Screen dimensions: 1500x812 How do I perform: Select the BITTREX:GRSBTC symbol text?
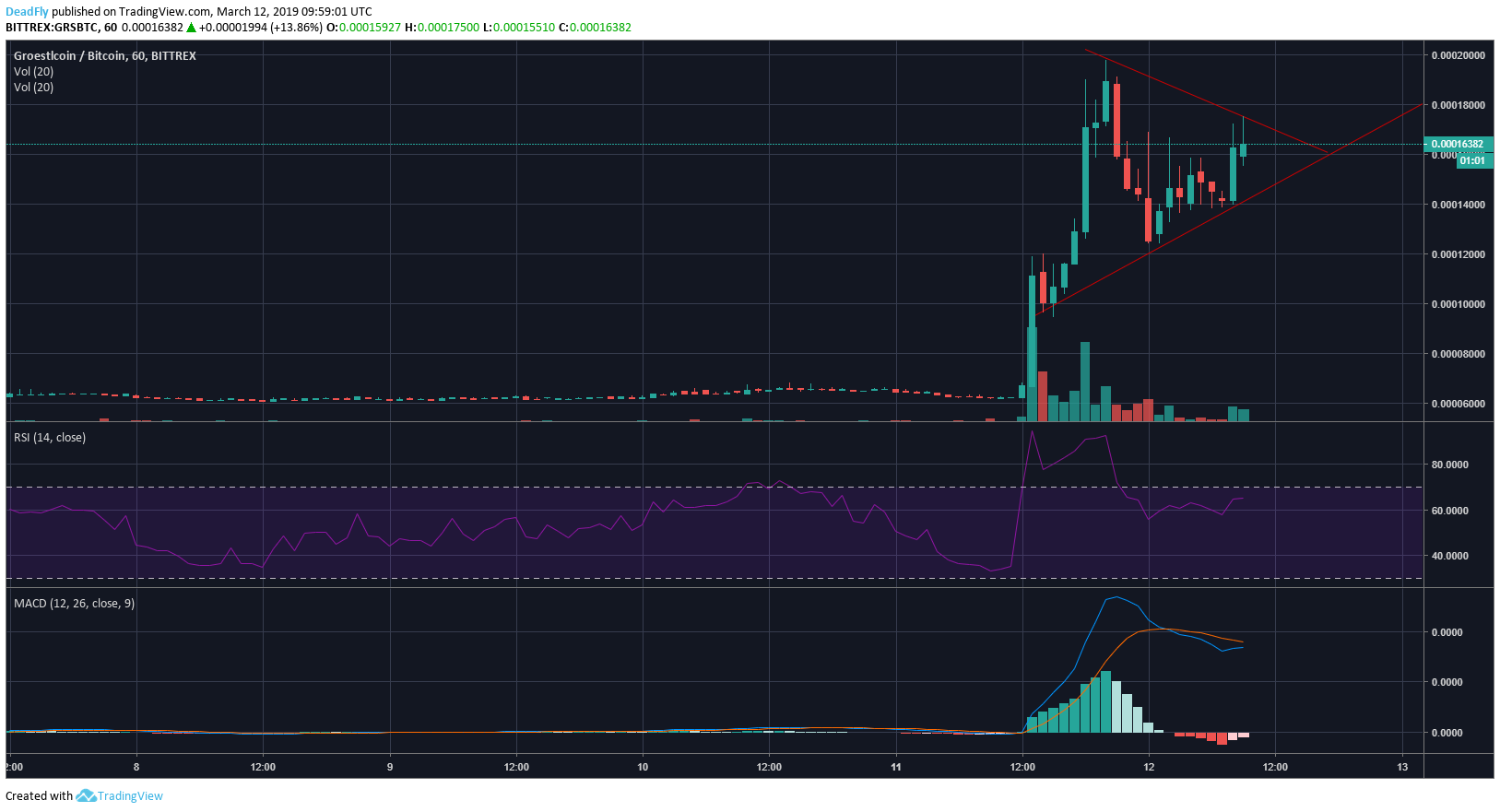52,28
